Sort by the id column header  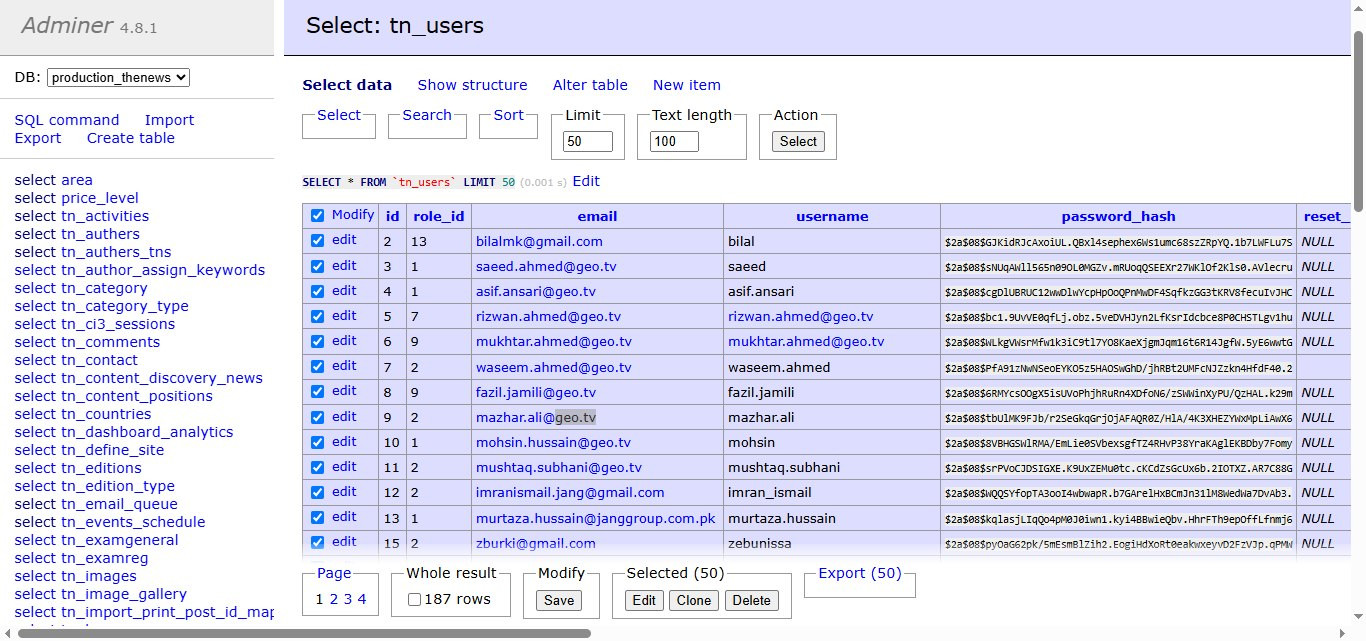[x=393, y=216]
